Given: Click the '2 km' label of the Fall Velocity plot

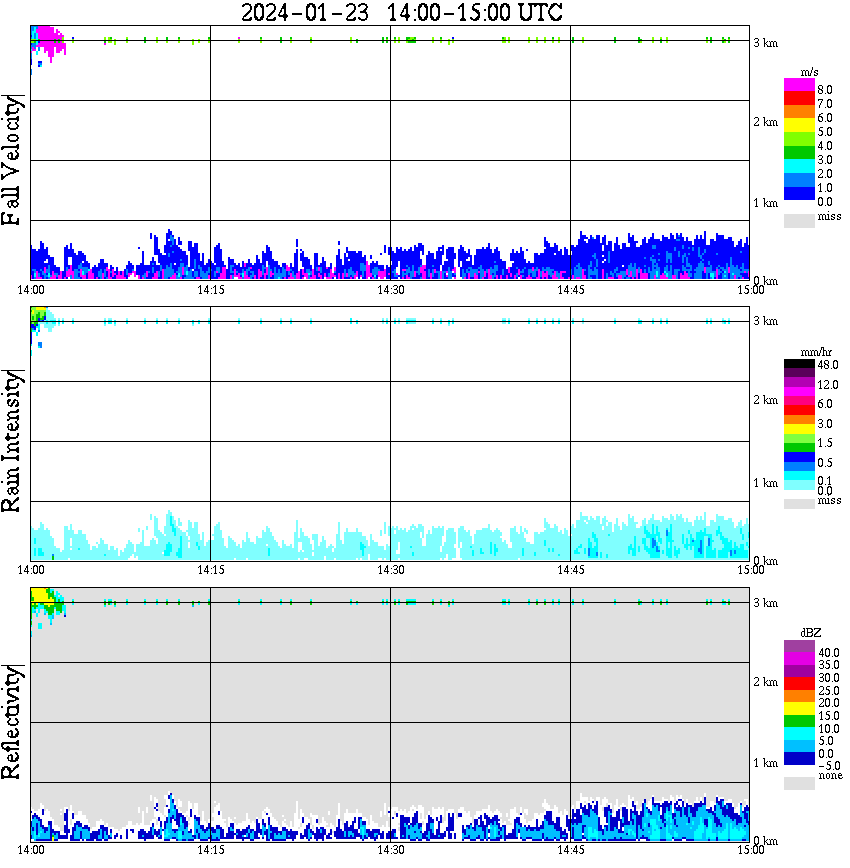Looking at the screenshot, I should [765, 122].
